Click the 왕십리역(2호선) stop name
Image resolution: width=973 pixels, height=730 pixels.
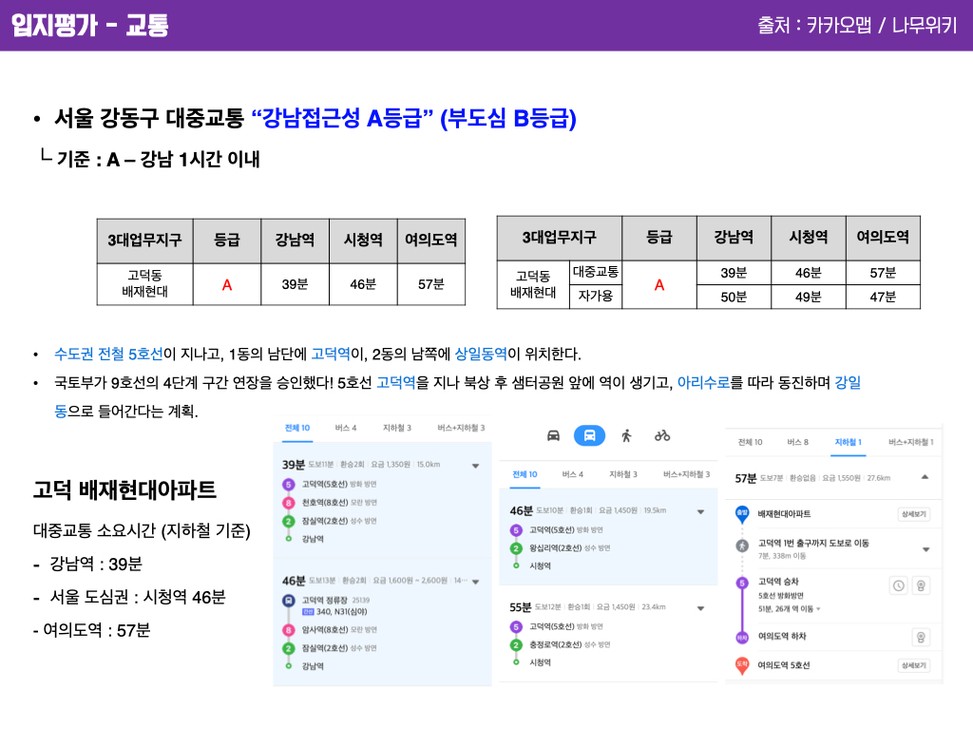pyautogui.click(x=555, y=548)
